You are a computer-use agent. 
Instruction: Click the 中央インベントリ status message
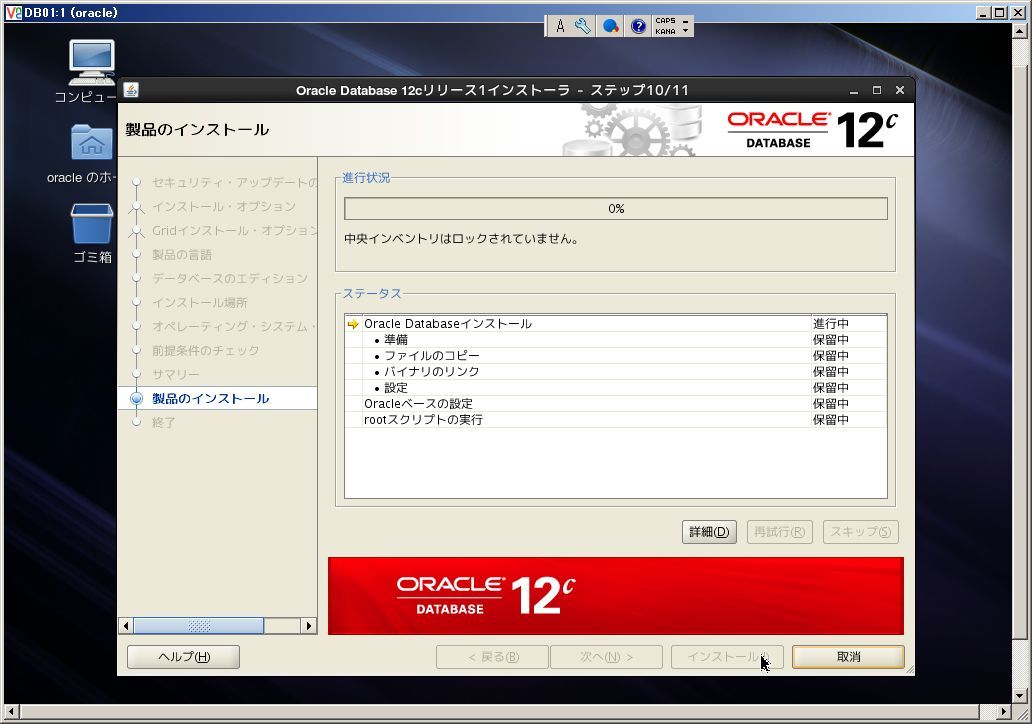click(x=462, y=239)
